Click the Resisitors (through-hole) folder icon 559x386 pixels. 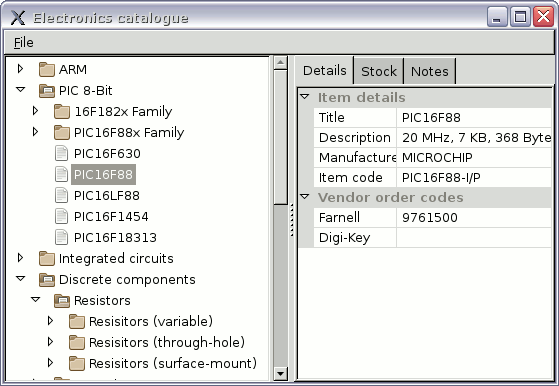[77, 343]
